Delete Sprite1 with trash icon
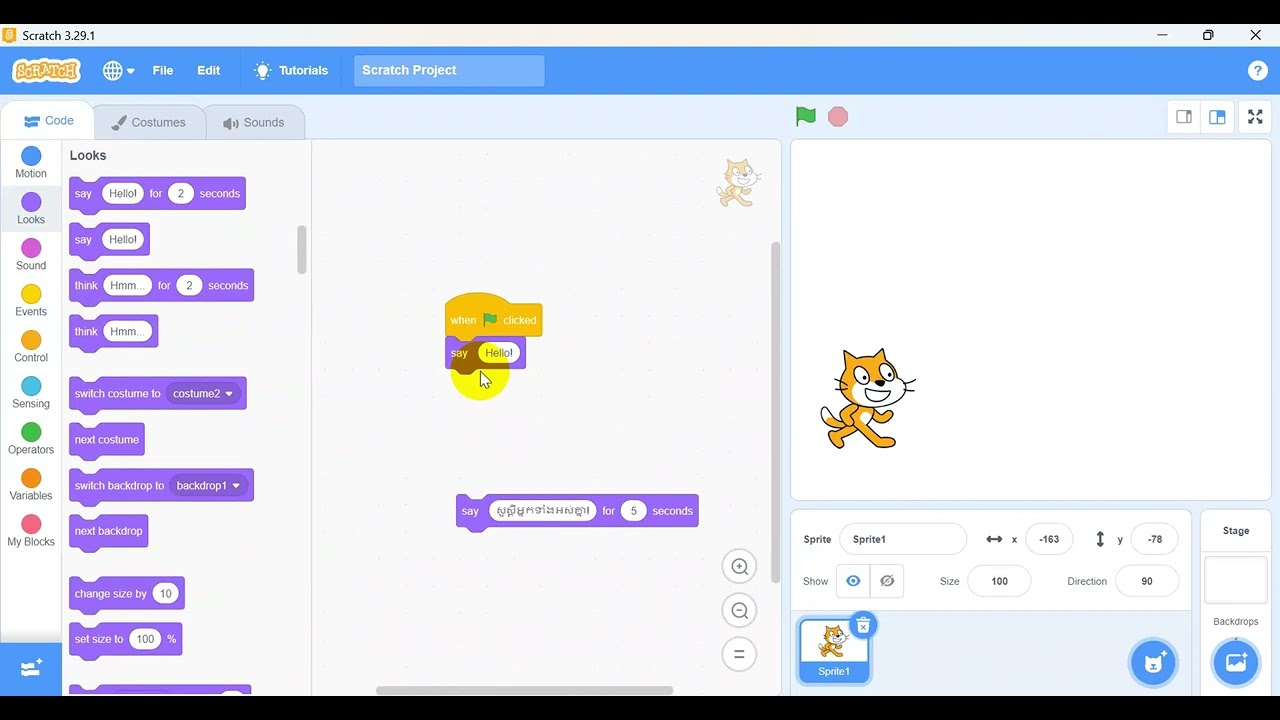Image resolution: width=1280 pixels, height=720 pixels. point(863,626)
